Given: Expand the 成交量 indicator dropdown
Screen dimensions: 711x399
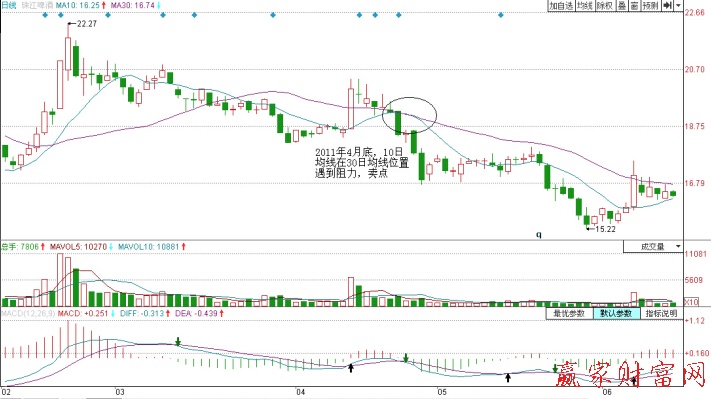Looking at the screenshot, I should 653,247.
